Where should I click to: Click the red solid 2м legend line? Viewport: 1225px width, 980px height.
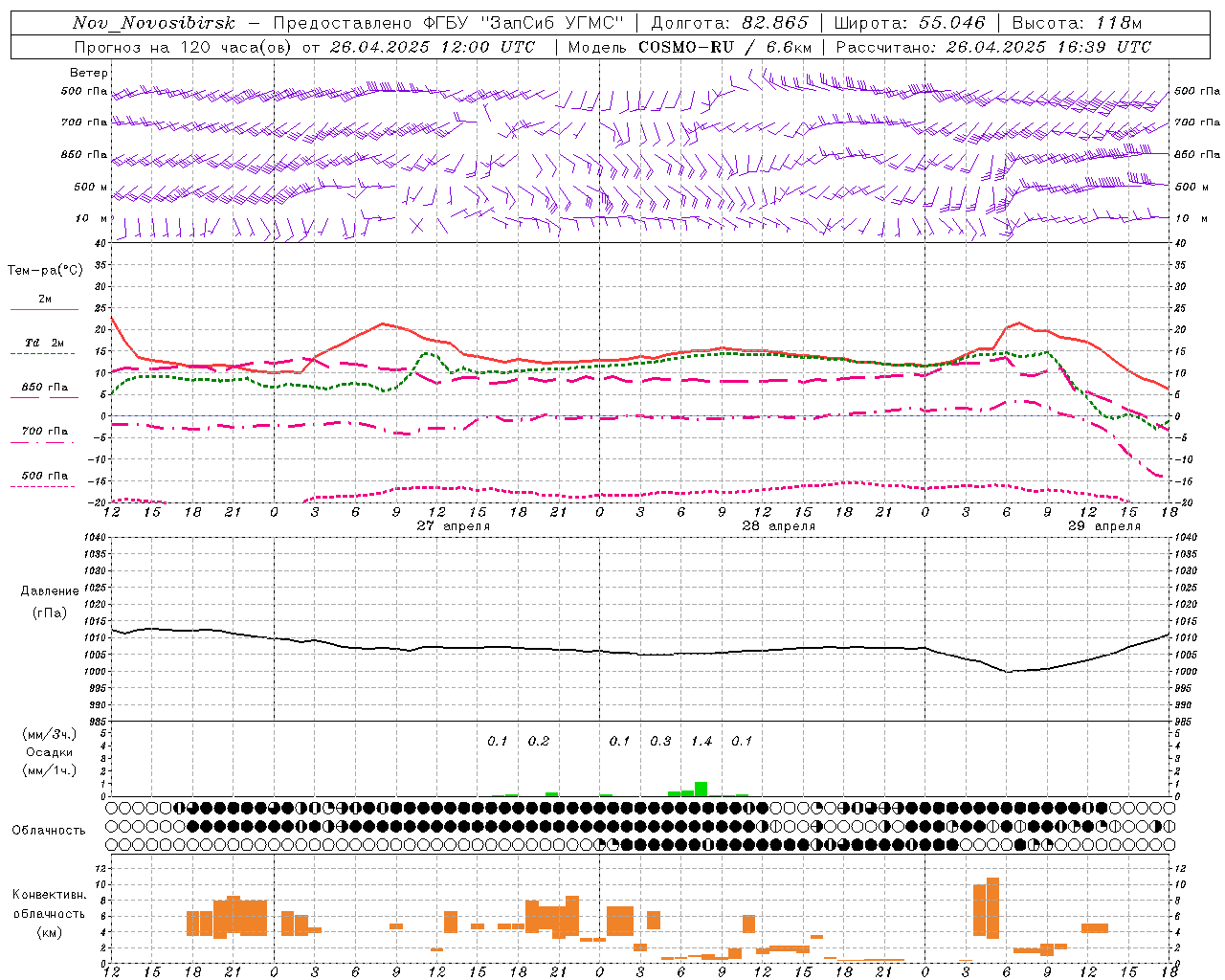pyautogui.click(x=44, y=309)
